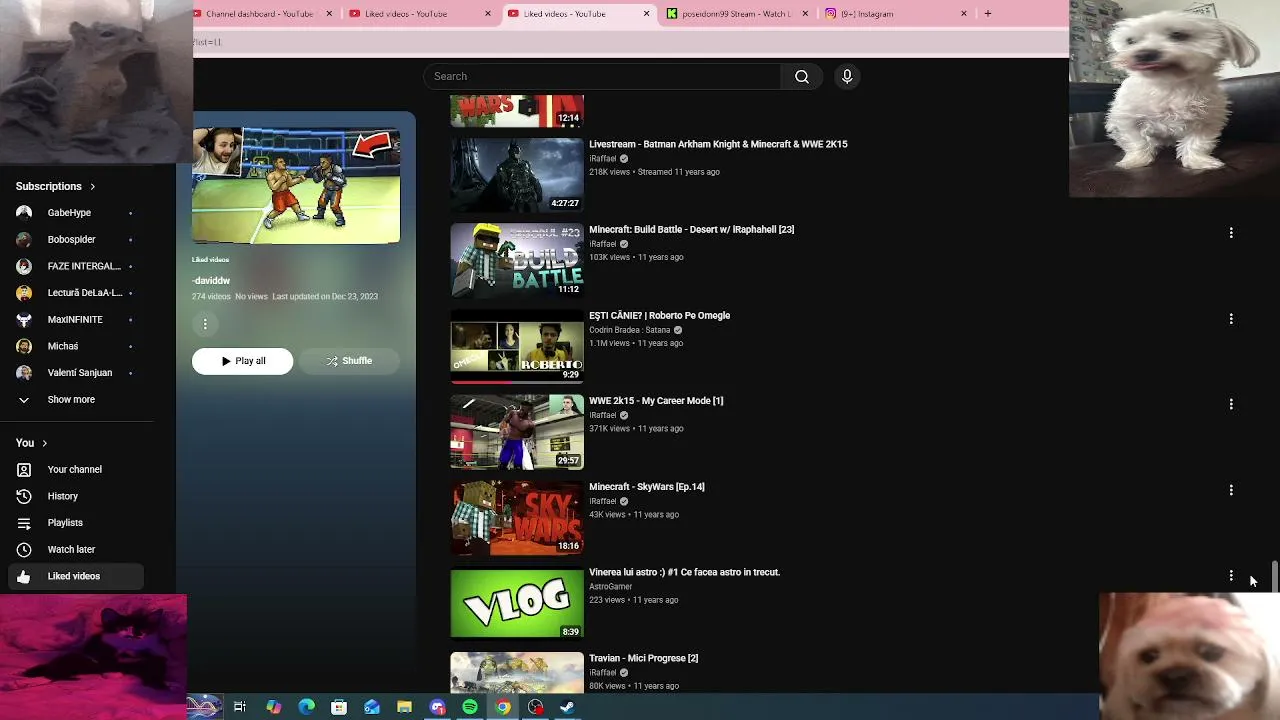Click the browser address bar
1280x720 pixels.
(x=630, y=42)
